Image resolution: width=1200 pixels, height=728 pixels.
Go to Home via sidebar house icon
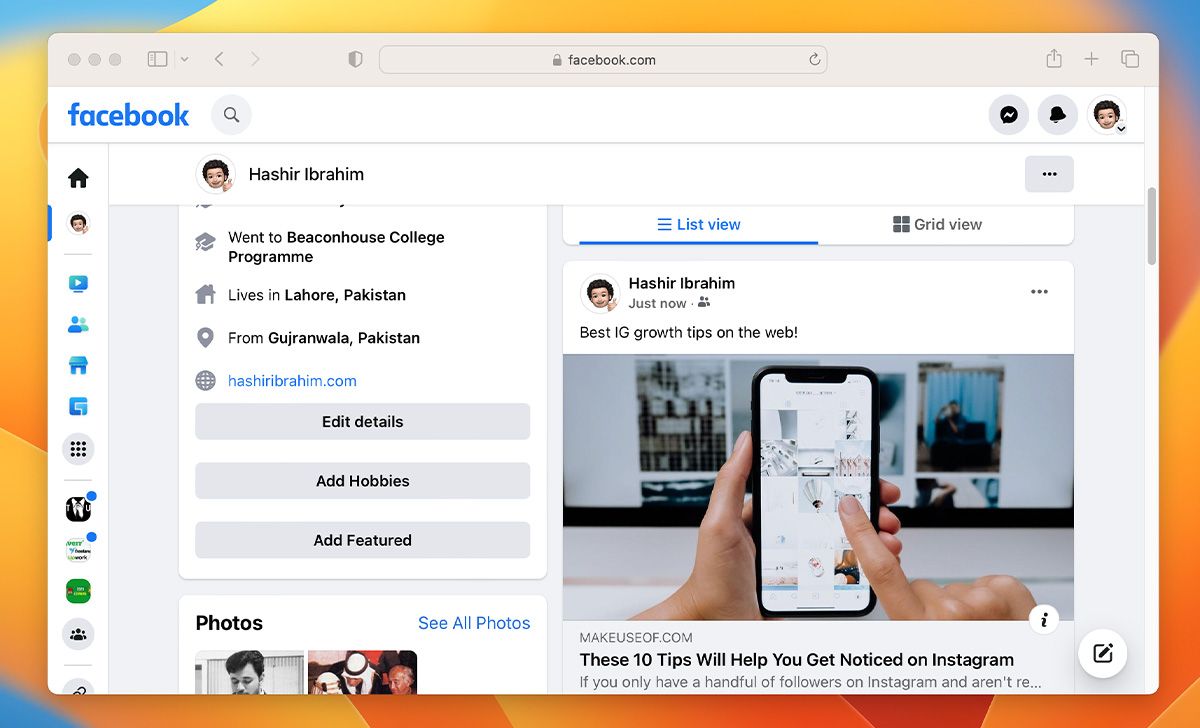point(78,178)
